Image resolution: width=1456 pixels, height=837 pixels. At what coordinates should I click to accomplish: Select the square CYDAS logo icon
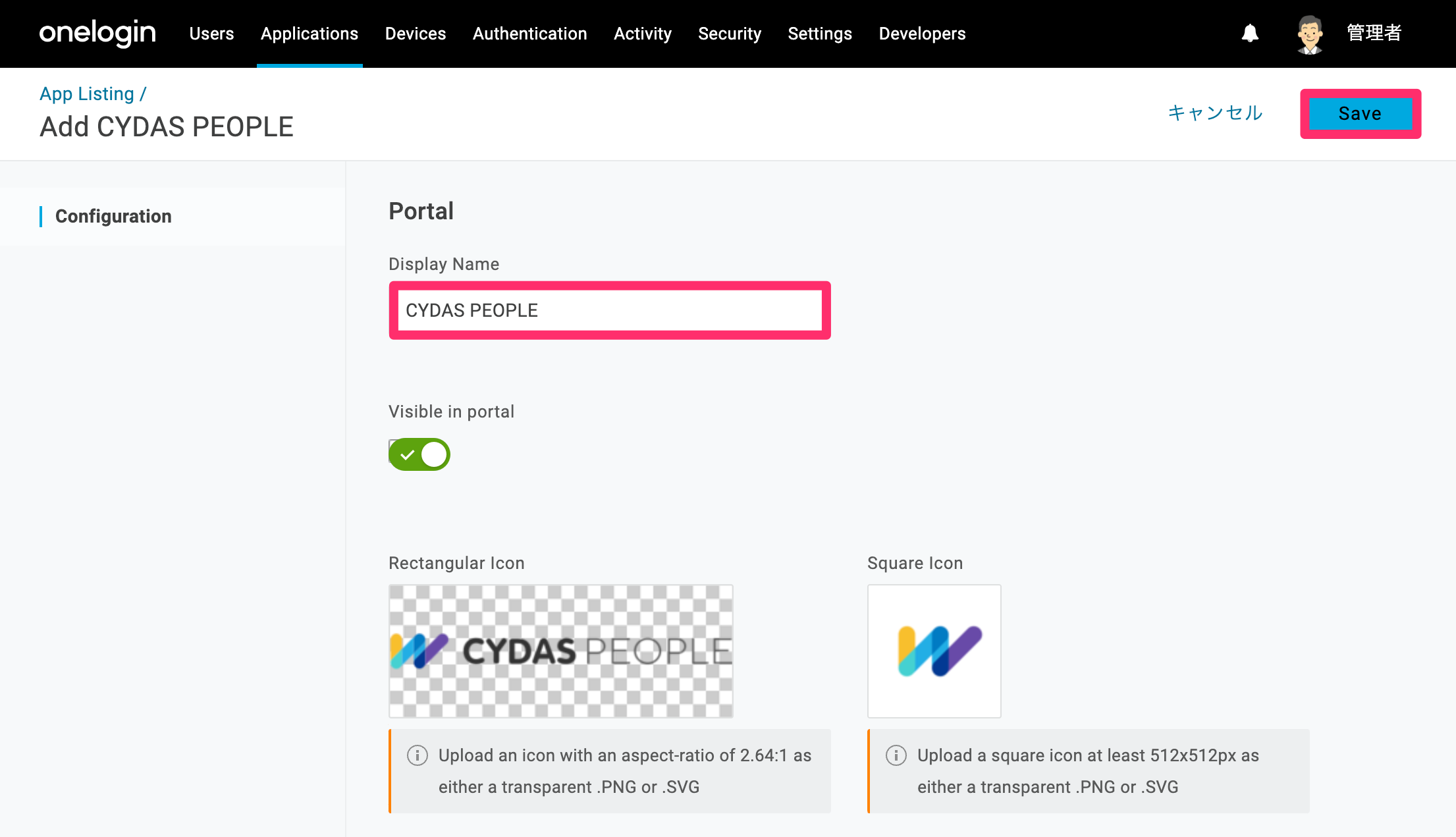pyautogui.click(x=934, y=651)
